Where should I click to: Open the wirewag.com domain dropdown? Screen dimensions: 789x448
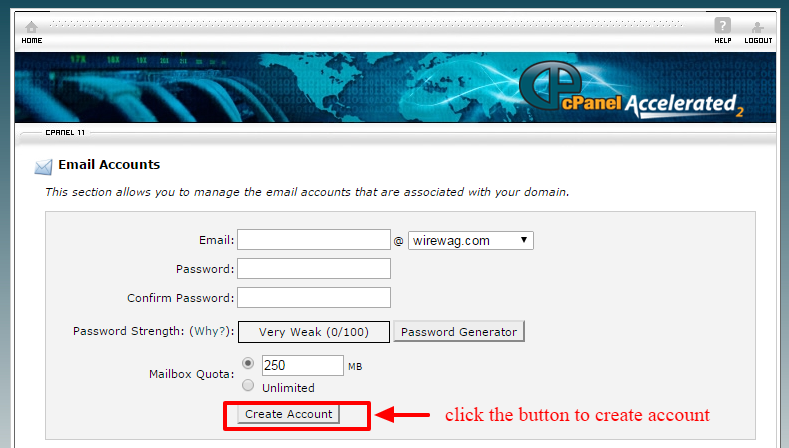[470, 241]
